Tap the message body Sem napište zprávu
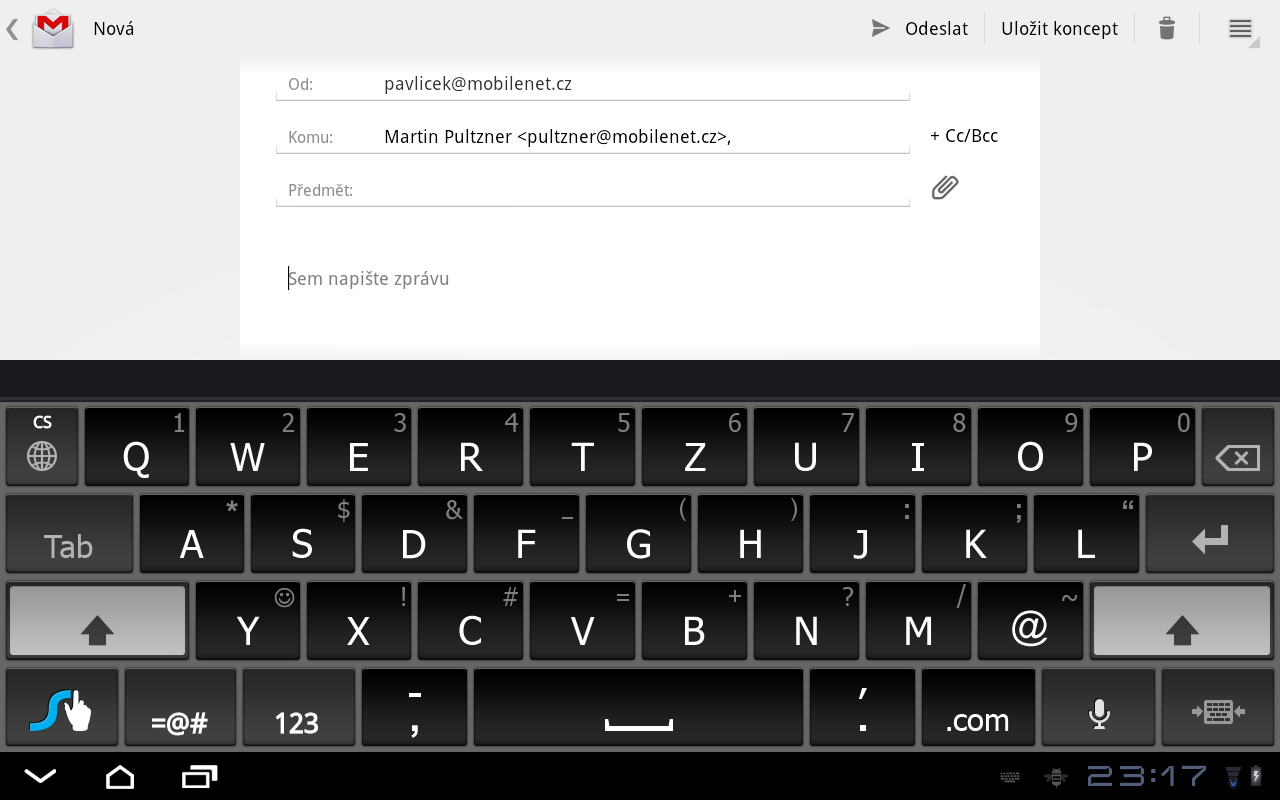 point(369,279)
